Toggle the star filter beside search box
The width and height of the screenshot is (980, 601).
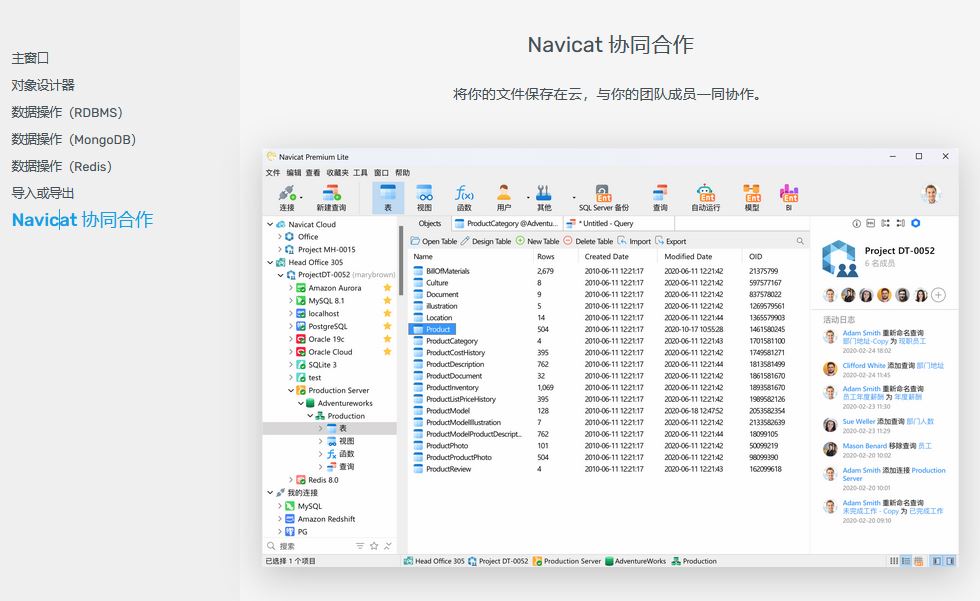[374, 546]
